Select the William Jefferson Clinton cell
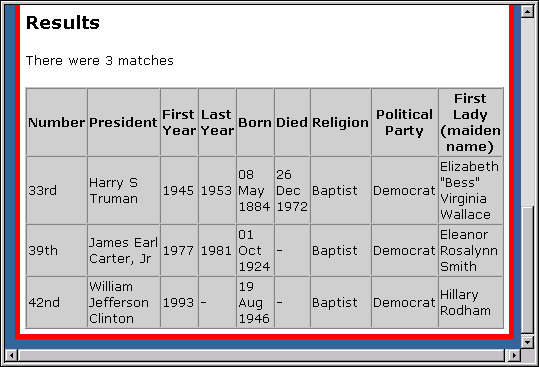The height and width of the screenshot is (367, 539). (x=123, y=302)
